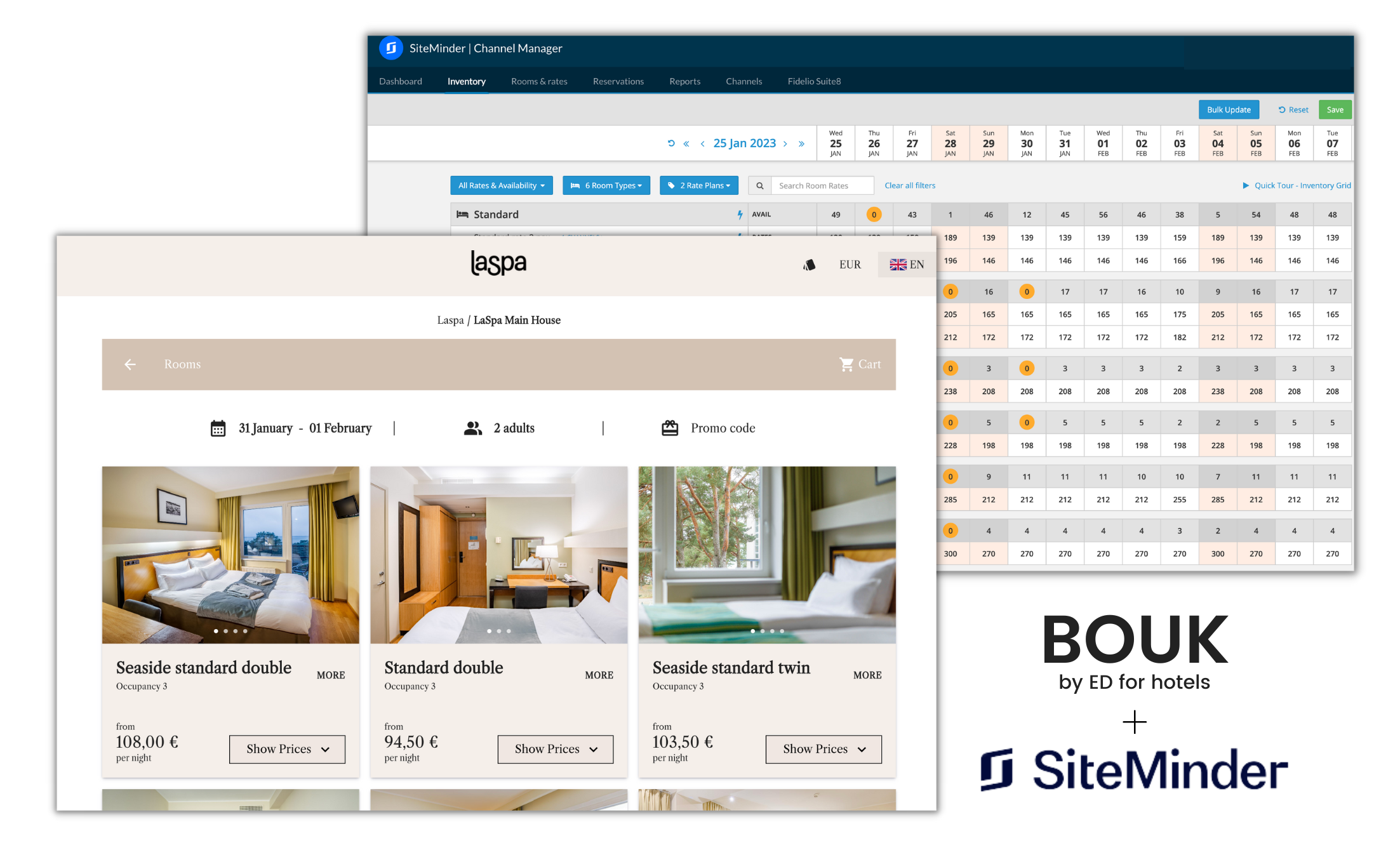Jump forward with double-right chevron
This screenshot has width=1400, height=857.
coord(801,144)
